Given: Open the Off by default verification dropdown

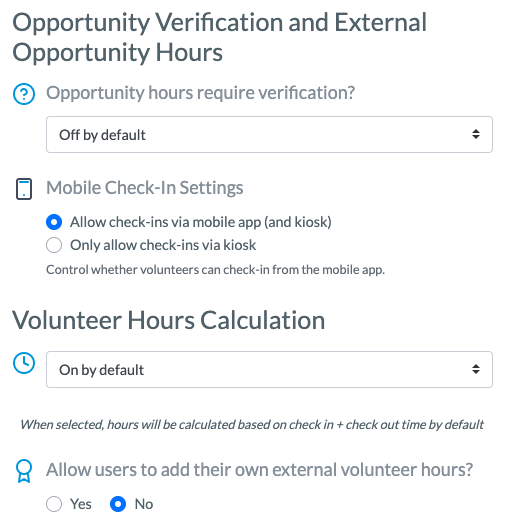Looking at the screenshot, I should click(269, 134).
